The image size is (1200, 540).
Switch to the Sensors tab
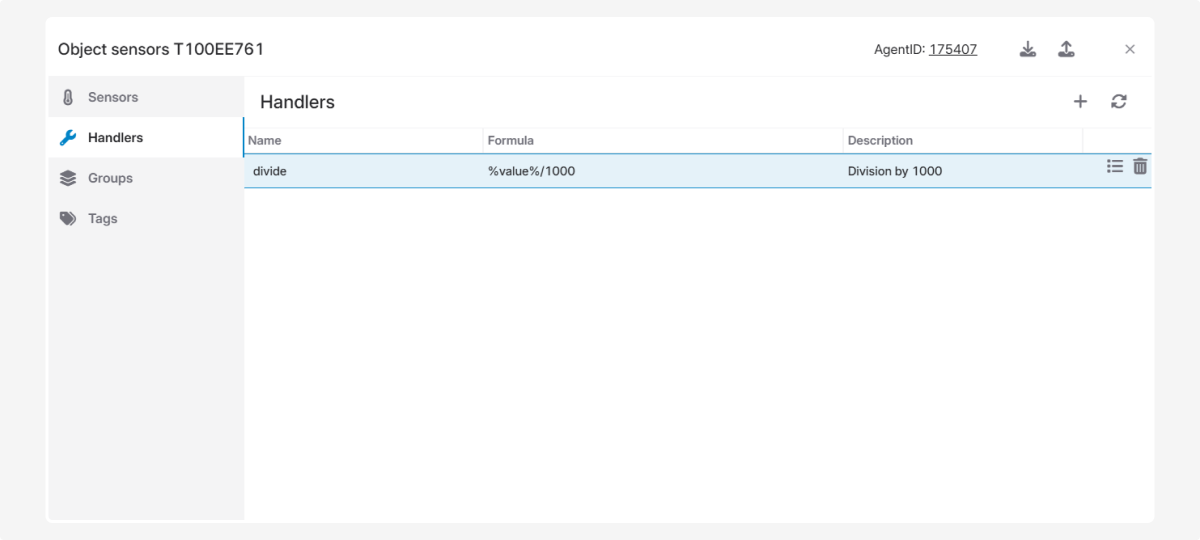[x=113, y=97]
